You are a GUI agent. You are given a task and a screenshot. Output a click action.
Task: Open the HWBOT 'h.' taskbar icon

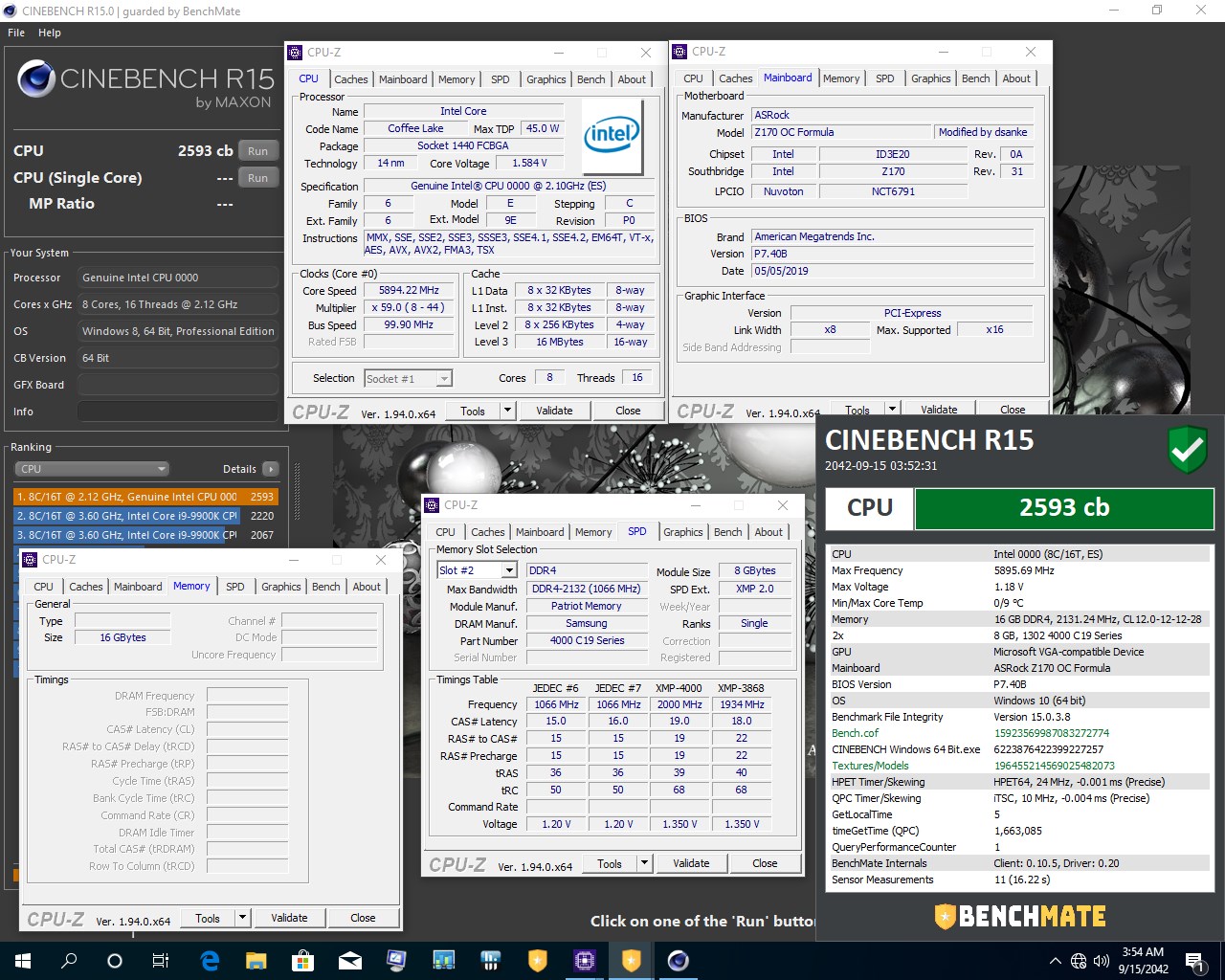490,960
